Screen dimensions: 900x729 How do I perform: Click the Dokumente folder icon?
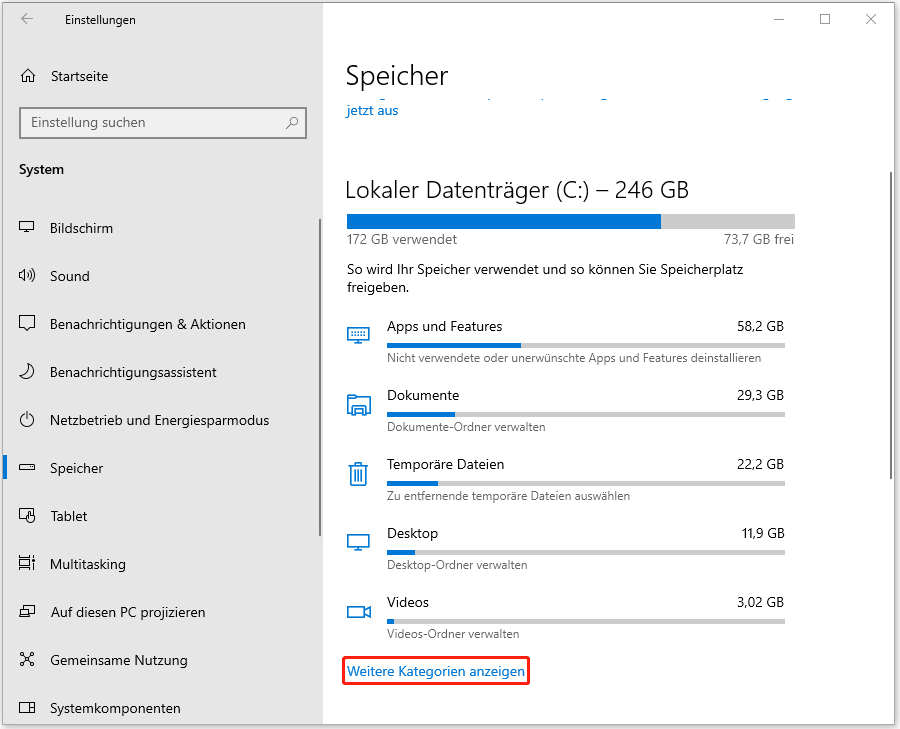point(358,405)
